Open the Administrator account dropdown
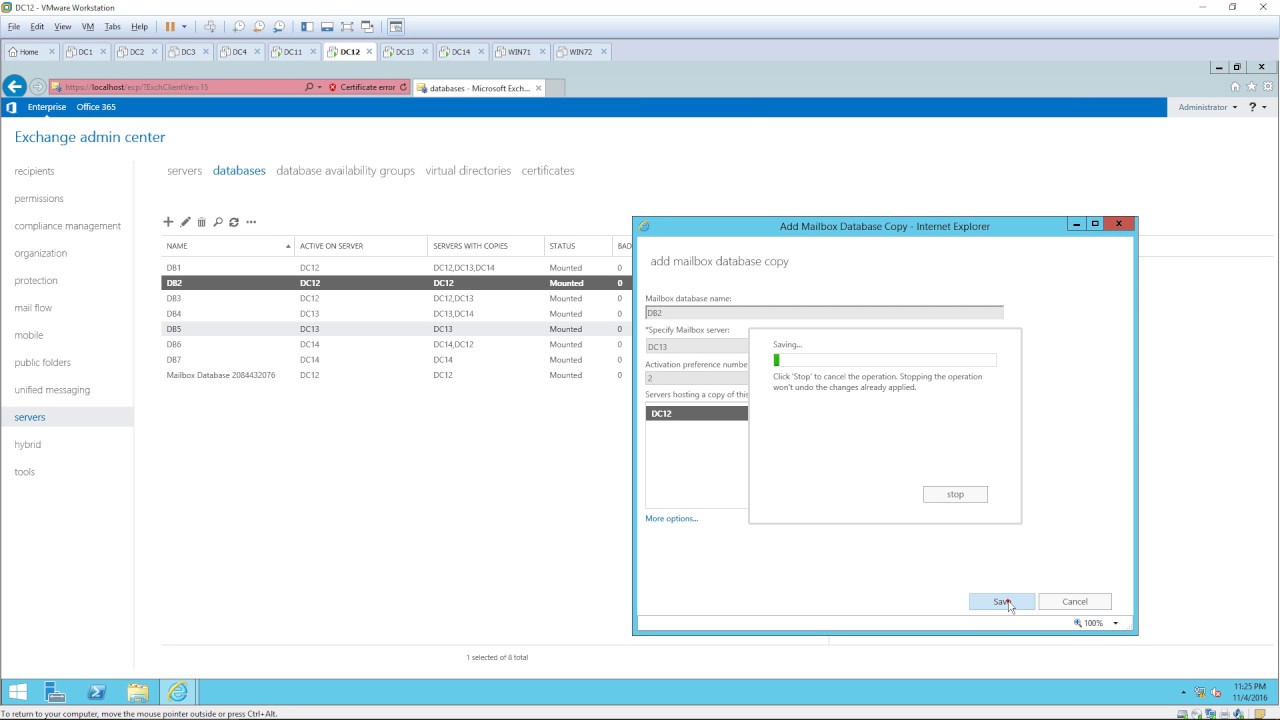Viewport: 1280px width, 720px height. 1207,107
